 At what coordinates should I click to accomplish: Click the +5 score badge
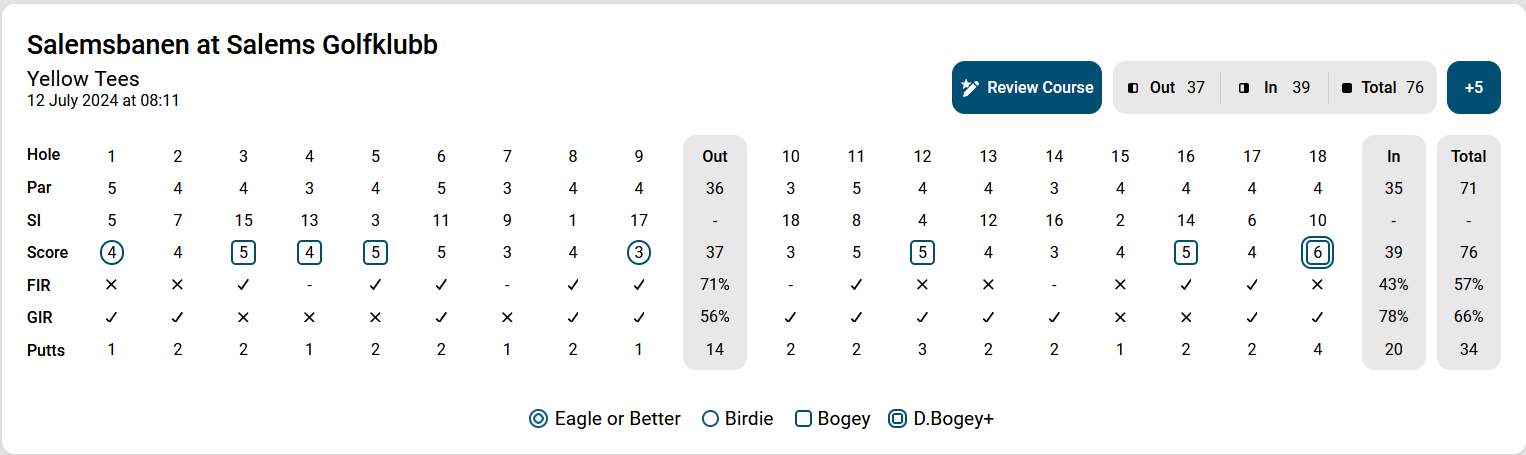[x=1473, y=88]
